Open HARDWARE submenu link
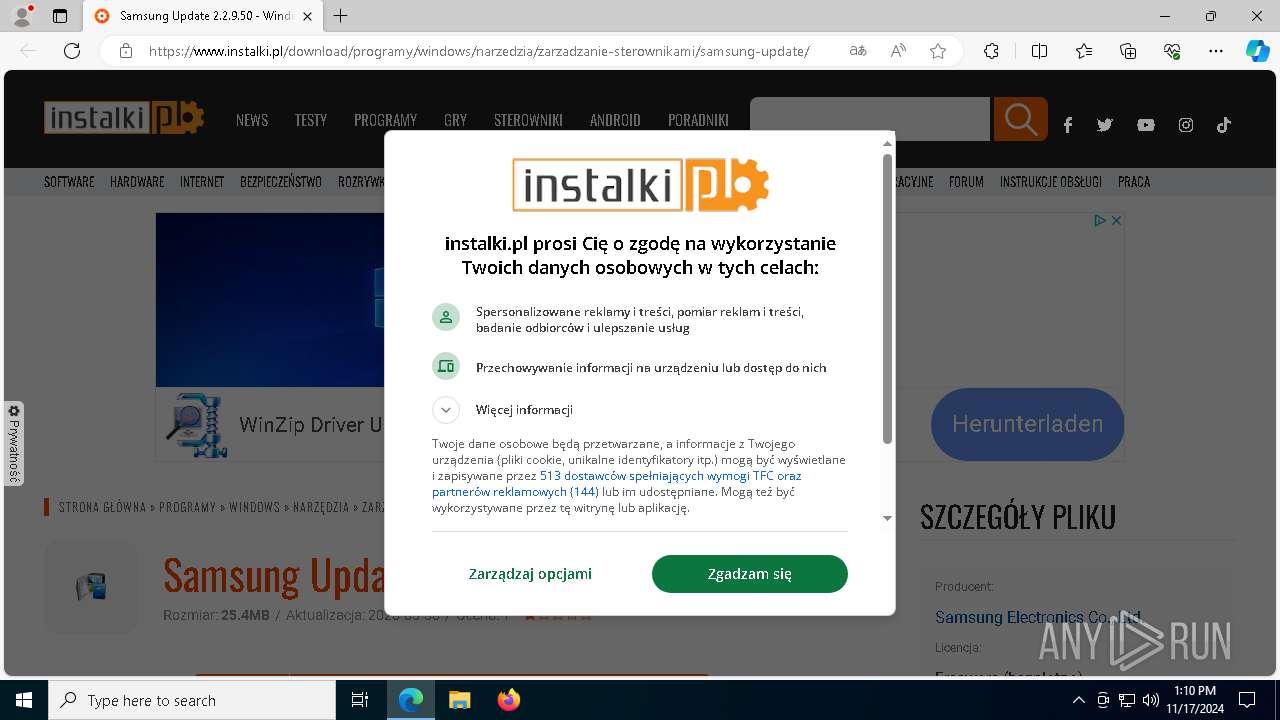 [x=137, y=182]
